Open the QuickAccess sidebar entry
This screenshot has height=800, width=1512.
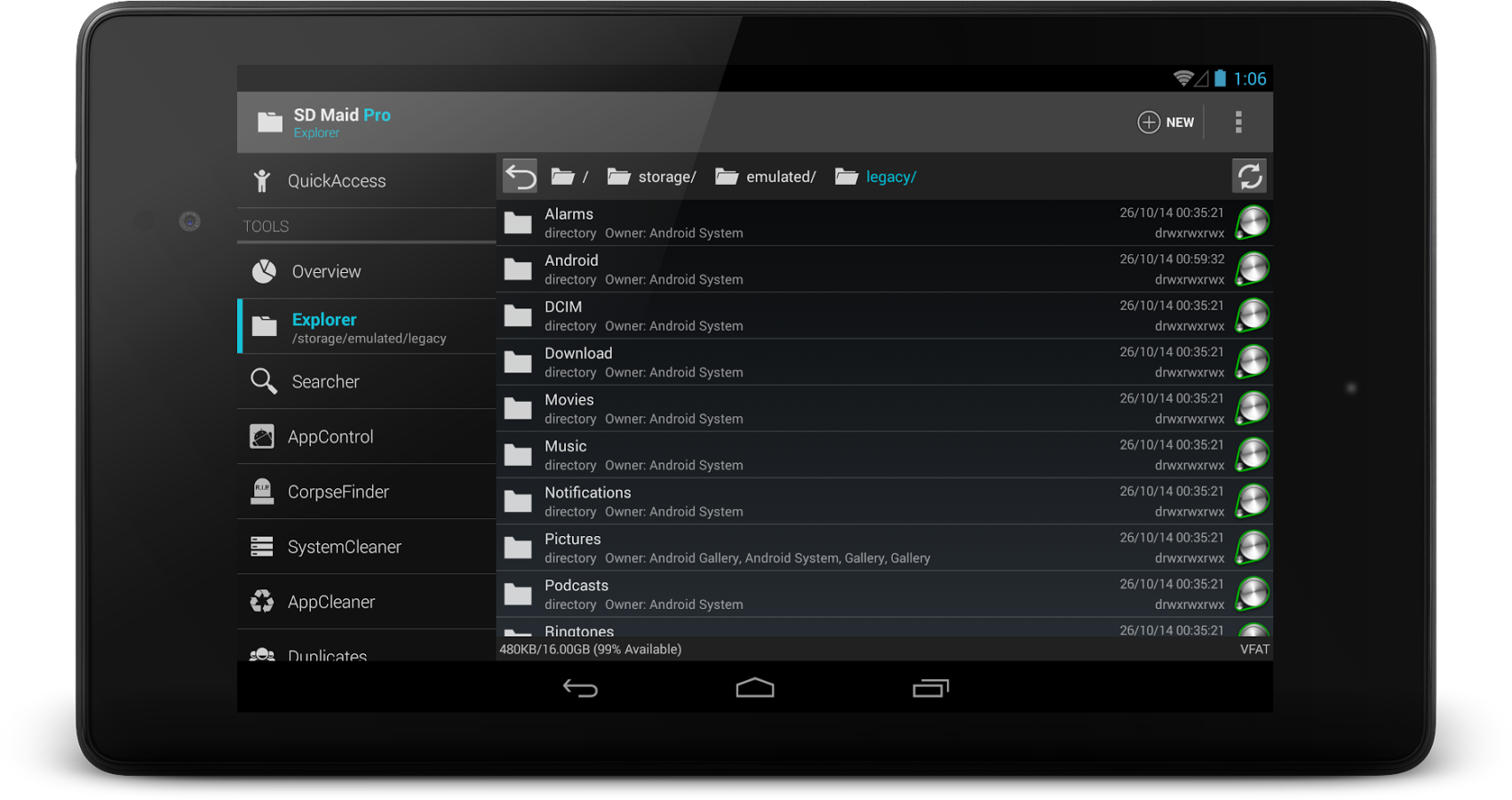pos(366,180)
